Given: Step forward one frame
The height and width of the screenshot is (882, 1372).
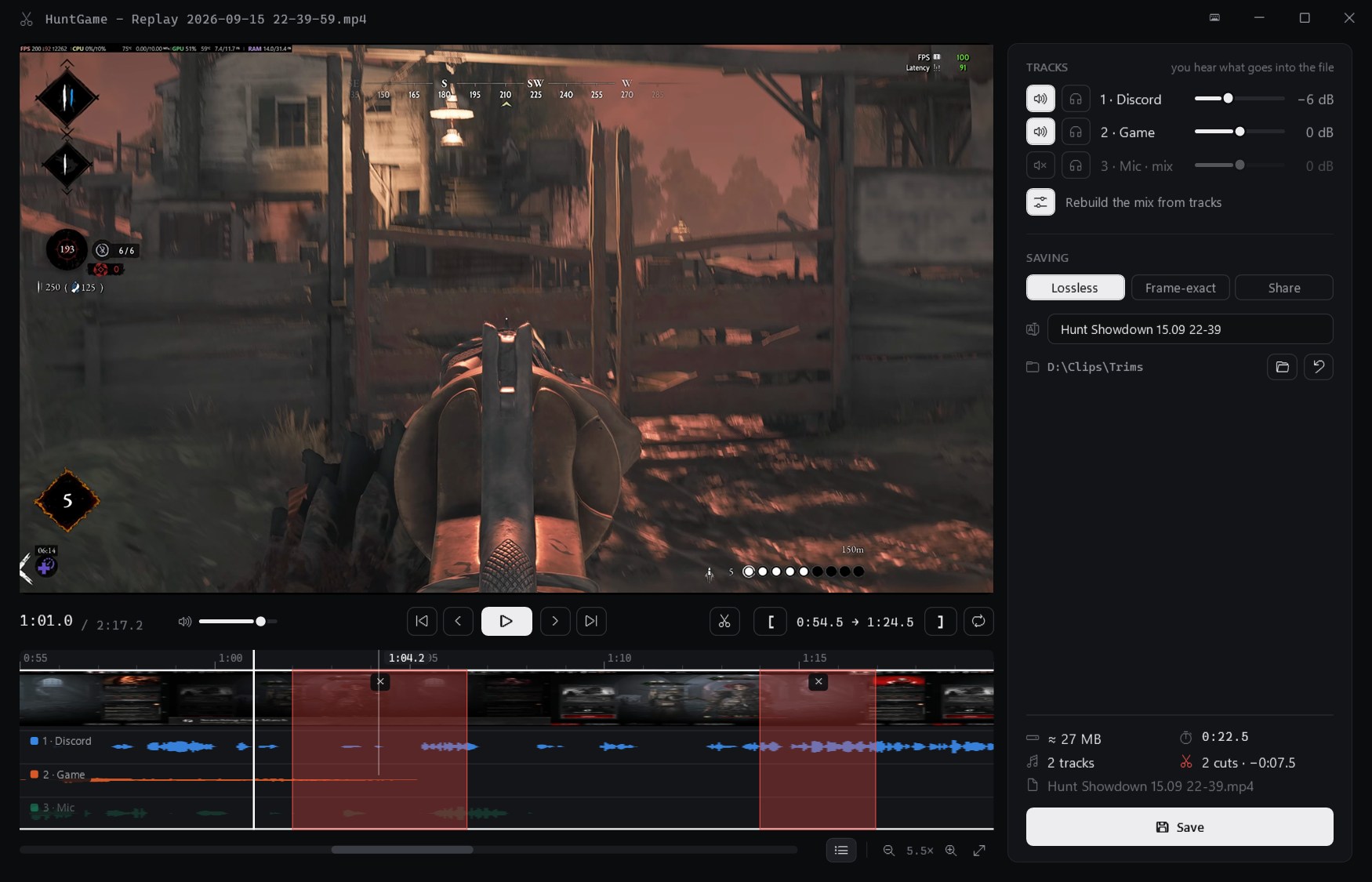Looking at the screenshot, I should point(555,621).
